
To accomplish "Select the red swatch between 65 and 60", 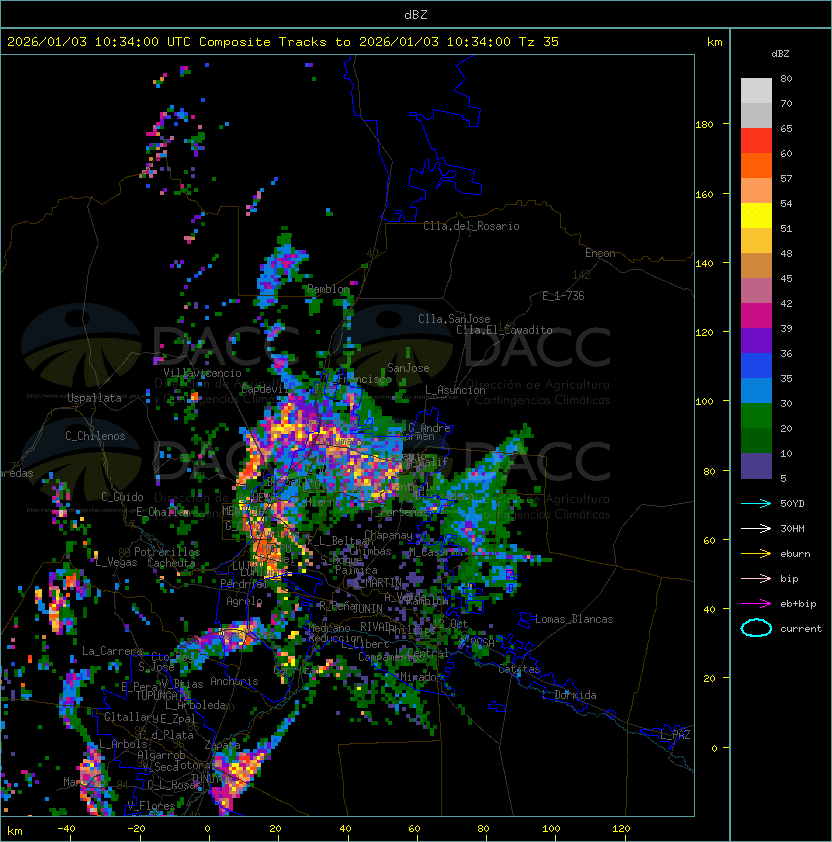I will [x=756, y=141].
